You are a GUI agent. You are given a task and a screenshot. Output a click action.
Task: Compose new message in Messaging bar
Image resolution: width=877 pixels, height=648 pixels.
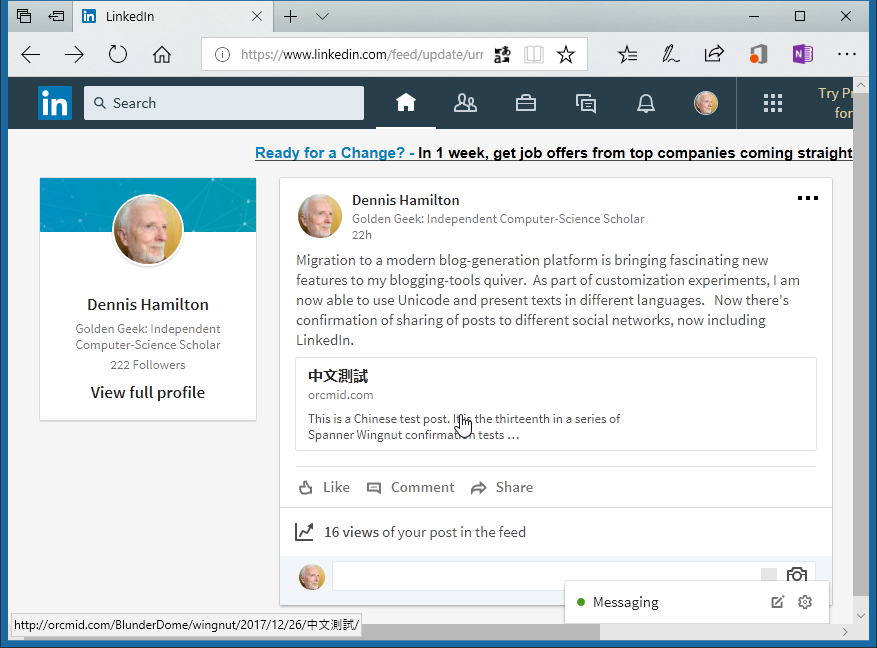click(x=778, y=602)
